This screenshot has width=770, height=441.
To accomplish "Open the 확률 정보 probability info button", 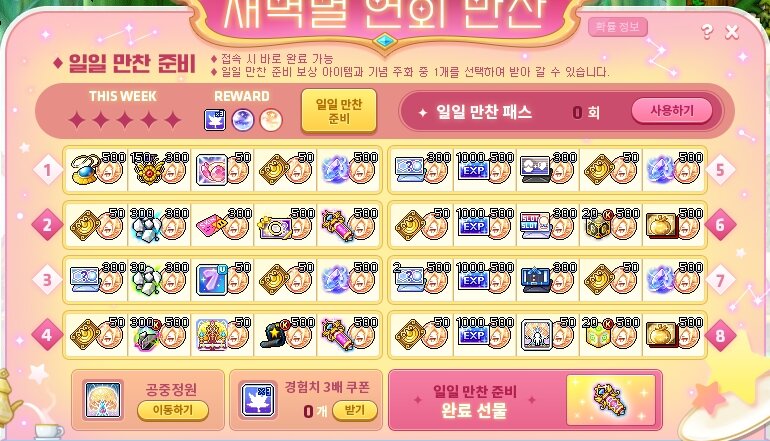I will (617, 27).
